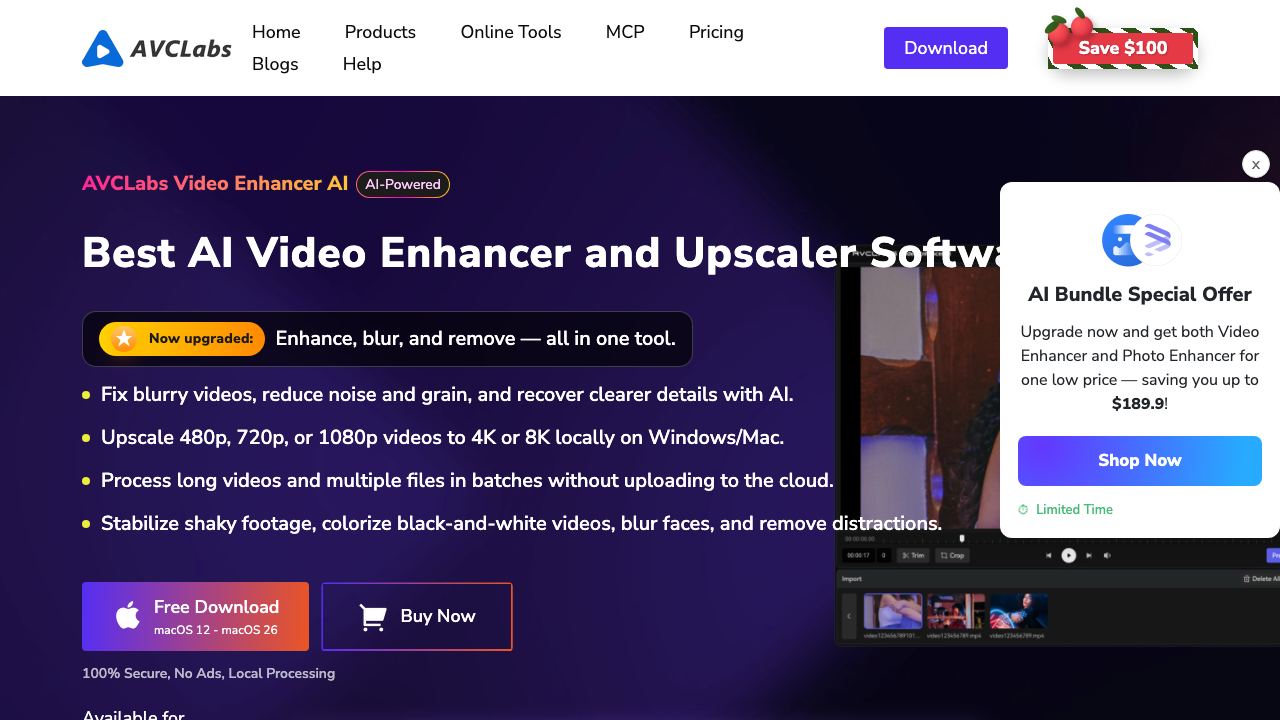Close the AI Bundle offer popup
The width and height of the screenshot is (1280, 720).
(1256, 164)
